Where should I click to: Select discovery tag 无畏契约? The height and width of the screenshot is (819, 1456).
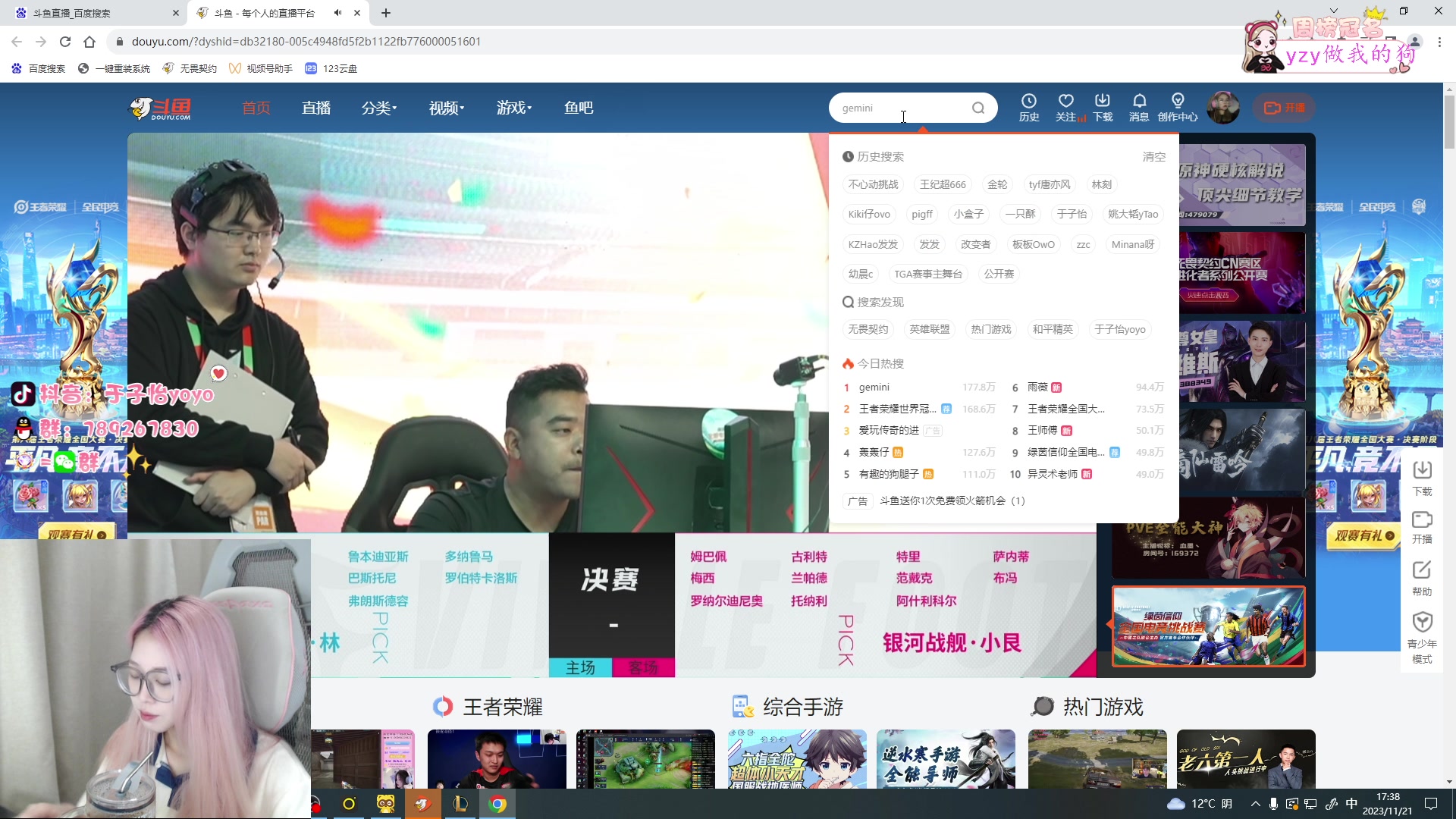(868, 329)
